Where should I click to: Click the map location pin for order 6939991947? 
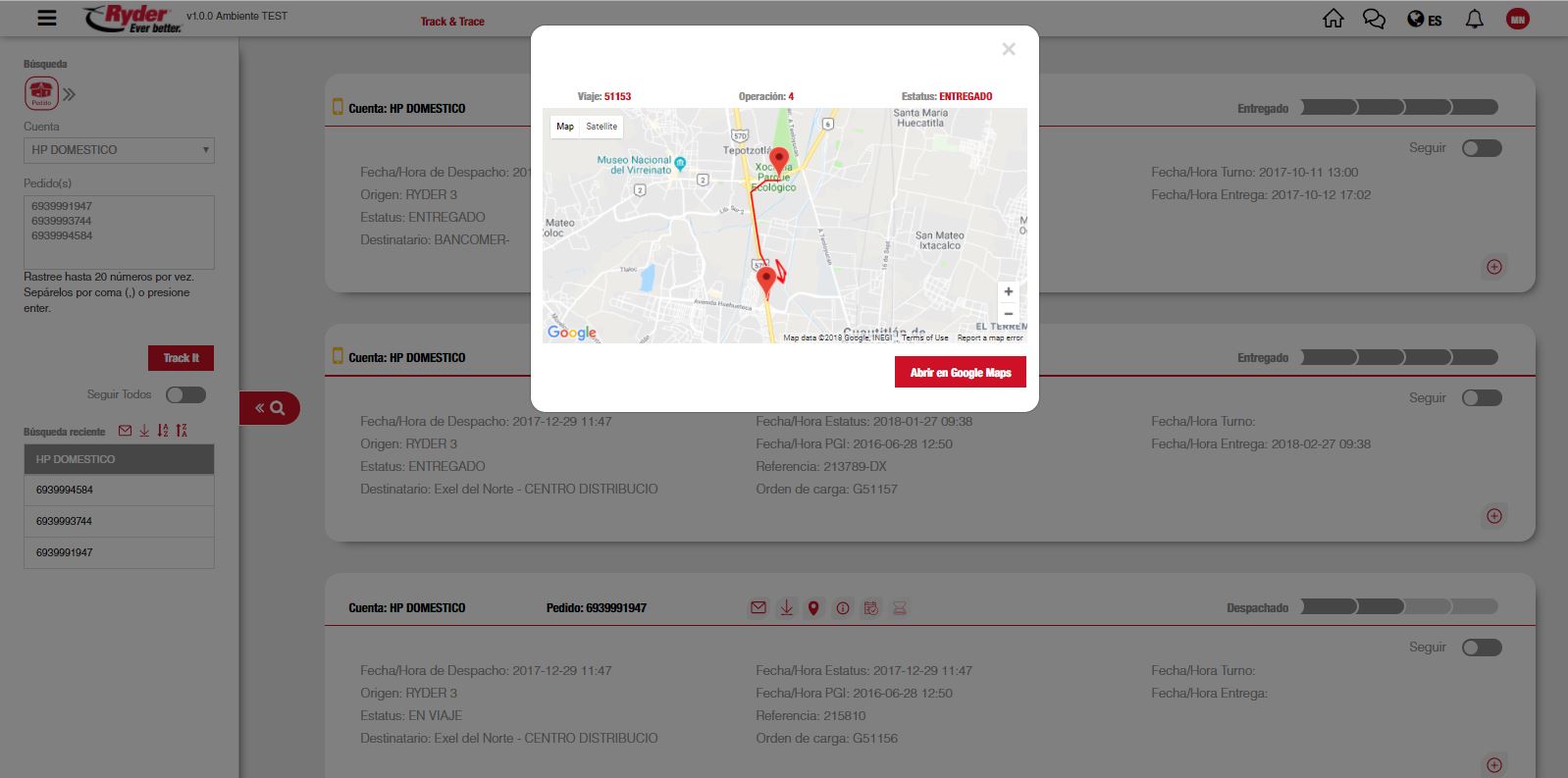(x=813, y=608)
